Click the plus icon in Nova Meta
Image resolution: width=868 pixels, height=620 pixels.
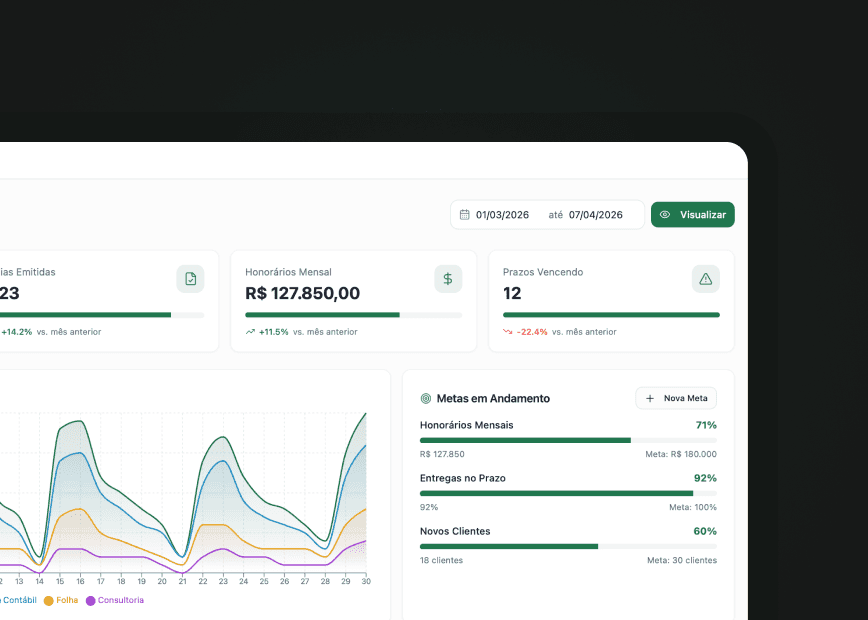650,399
